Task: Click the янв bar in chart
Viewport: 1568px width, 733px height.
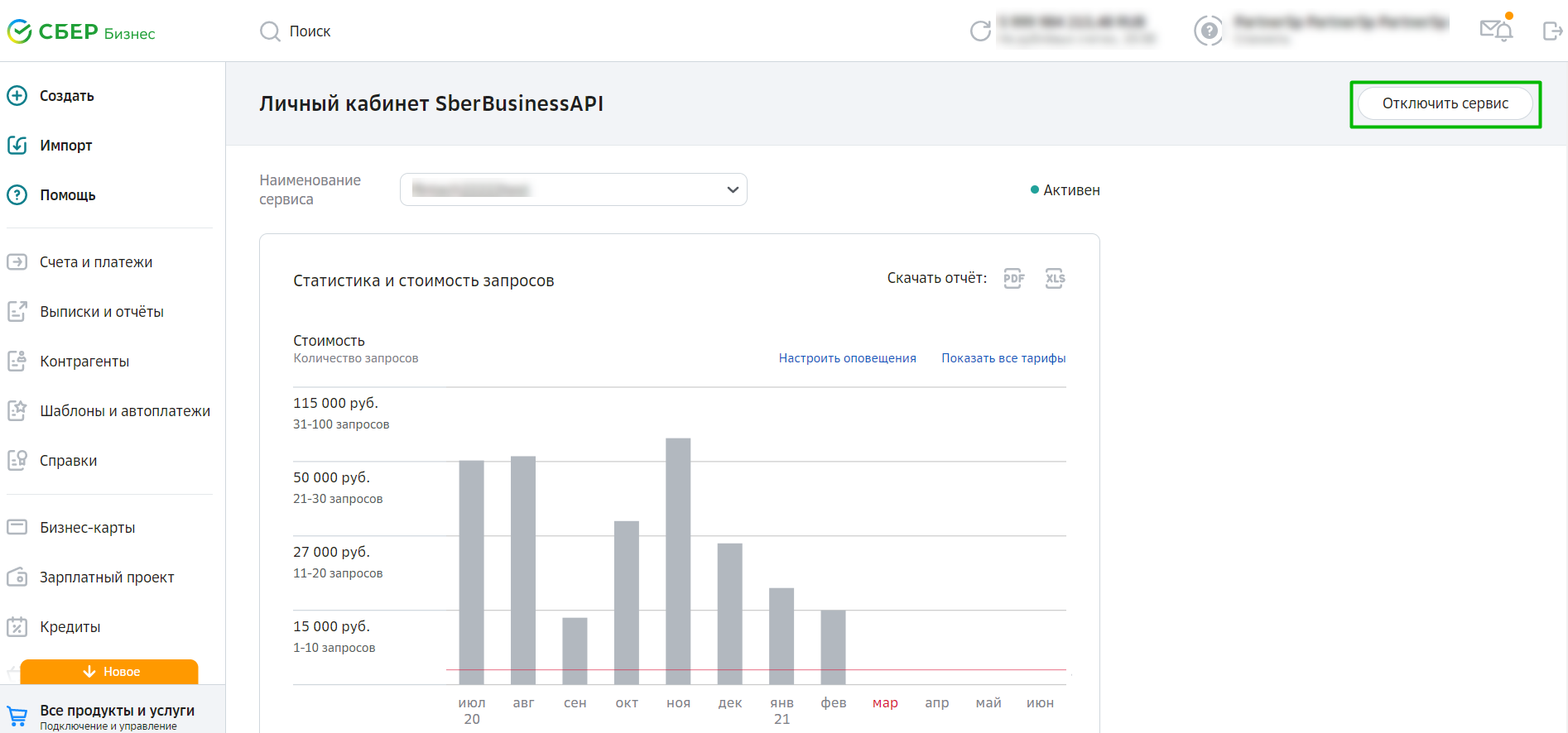Action: 782,636
